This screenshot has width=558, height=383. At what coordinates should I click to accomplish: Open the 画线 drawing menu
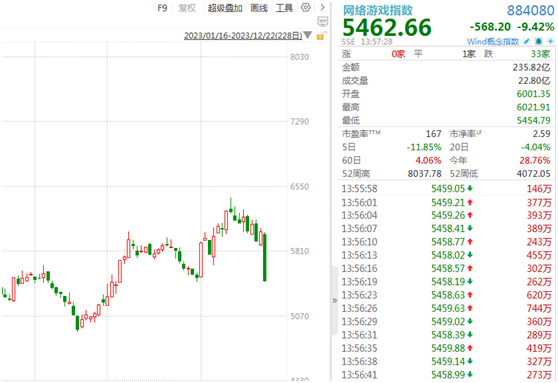coord(259,8)
